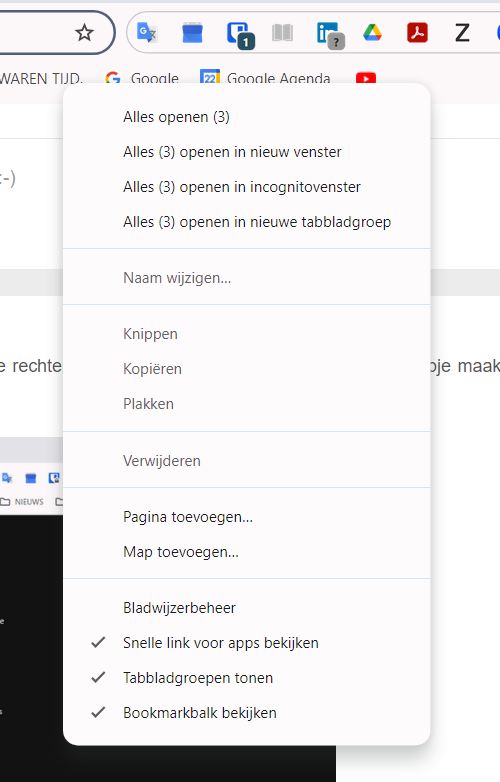Viewport: 500px width, 782px height.
Task: Open the Google Agenda bookmark
Action: tap(265, 78)
